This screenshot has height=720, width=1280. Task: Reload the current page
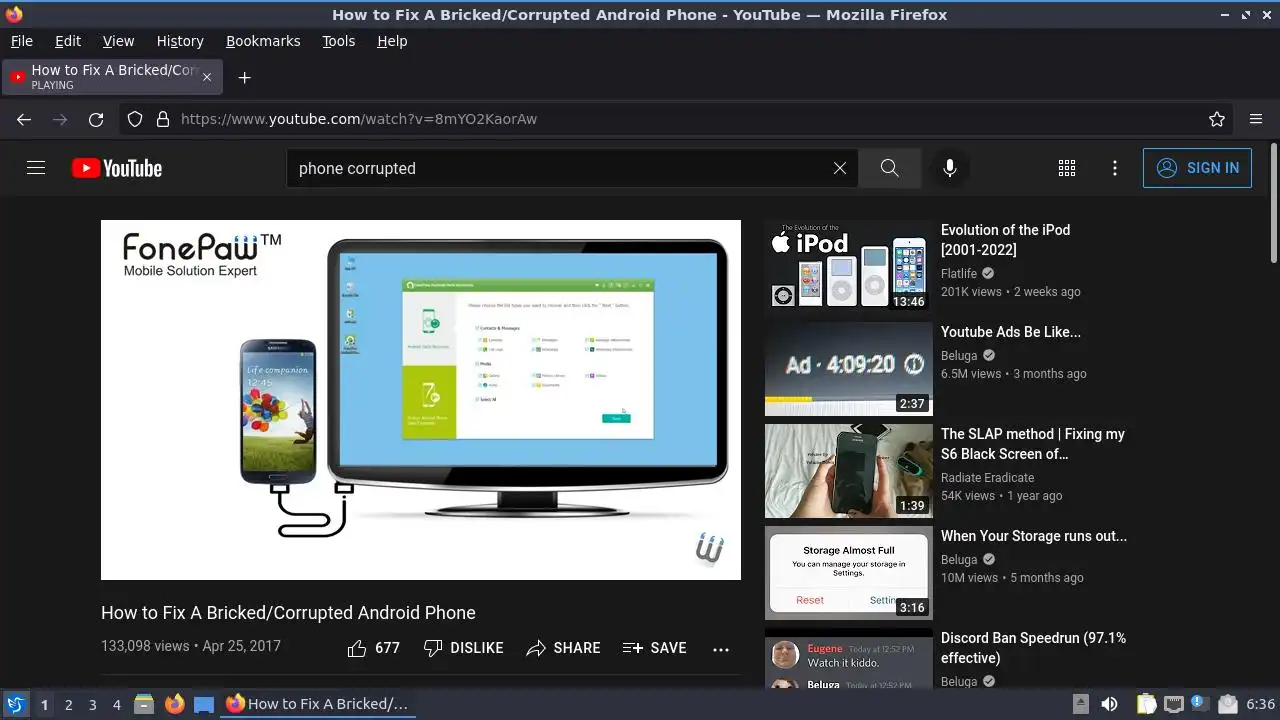[x=96, y=119]
